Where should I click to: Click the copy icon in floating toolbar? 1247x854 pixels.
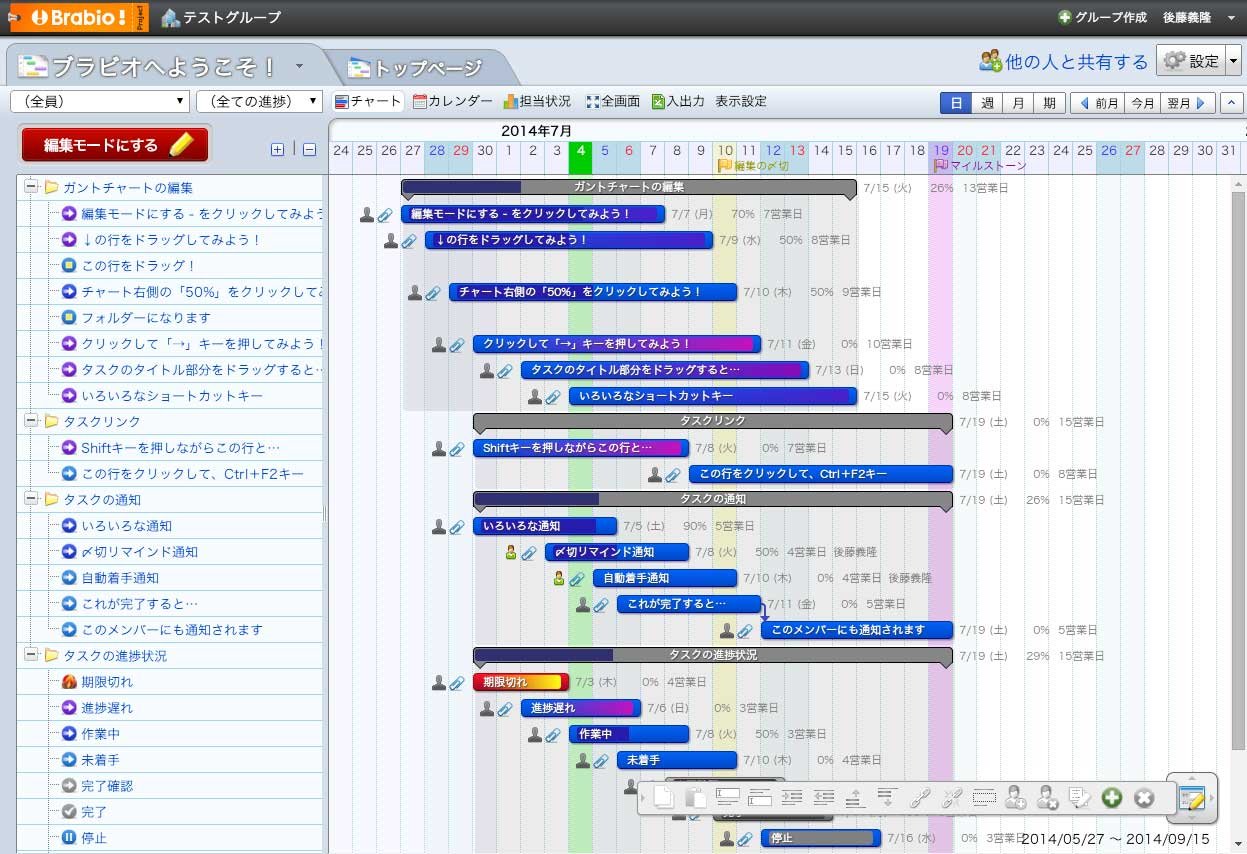[663, 797]
